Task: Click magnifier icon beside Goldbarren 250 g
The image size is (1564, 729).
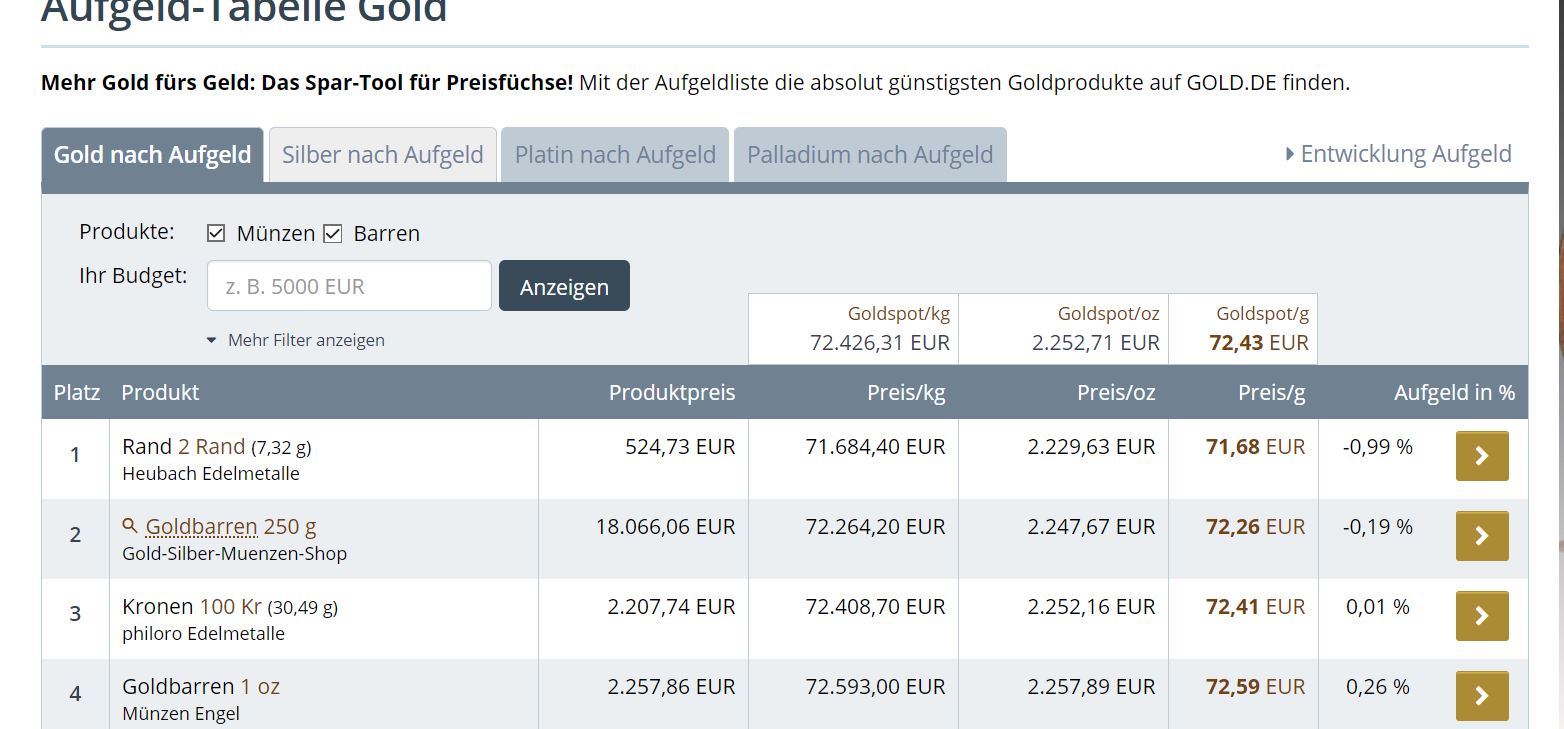Action: pos(129,526)
